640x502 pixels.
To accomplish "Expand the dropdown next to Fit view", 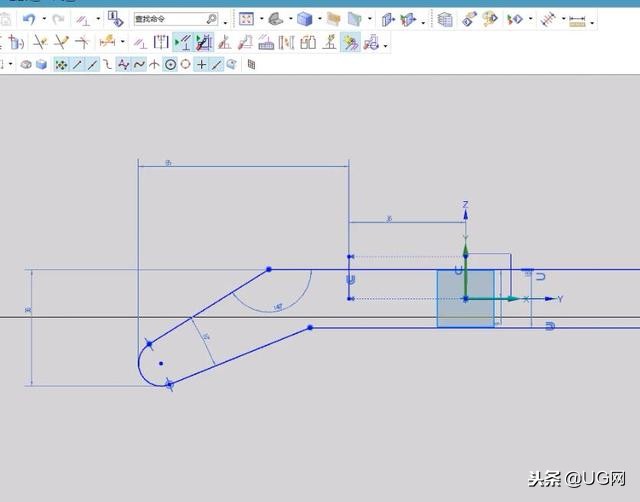I will pos(262,19).
